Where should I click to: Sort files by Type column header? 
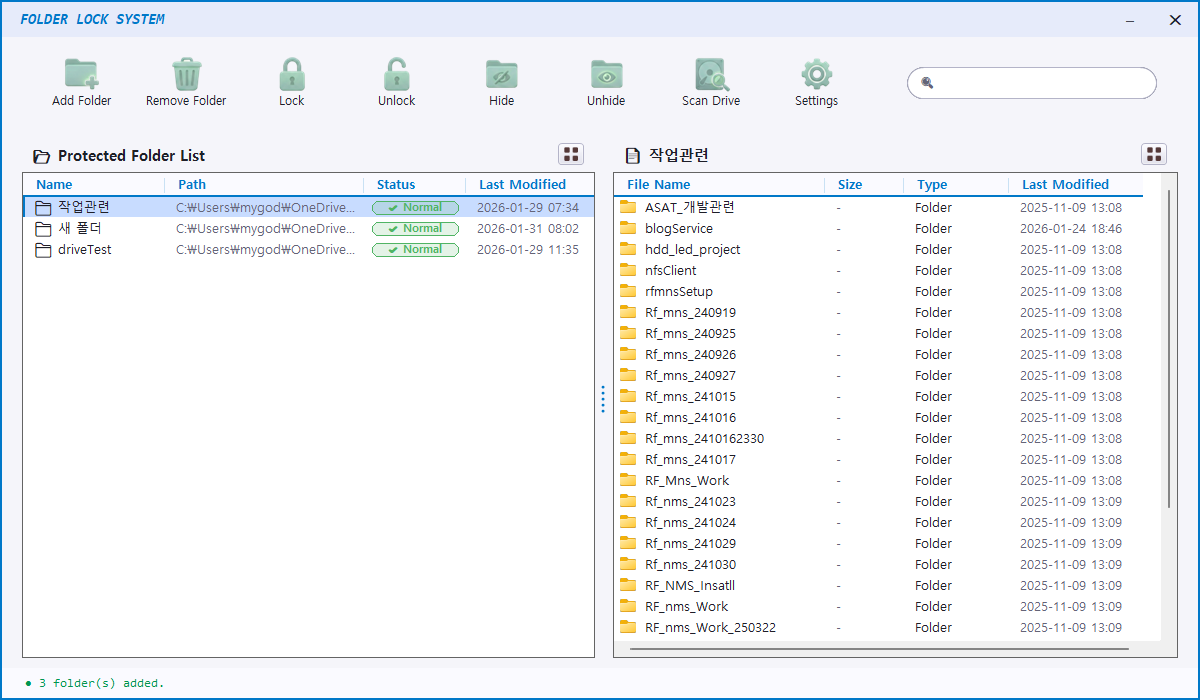pyautogui.click(x=932, y=184)
